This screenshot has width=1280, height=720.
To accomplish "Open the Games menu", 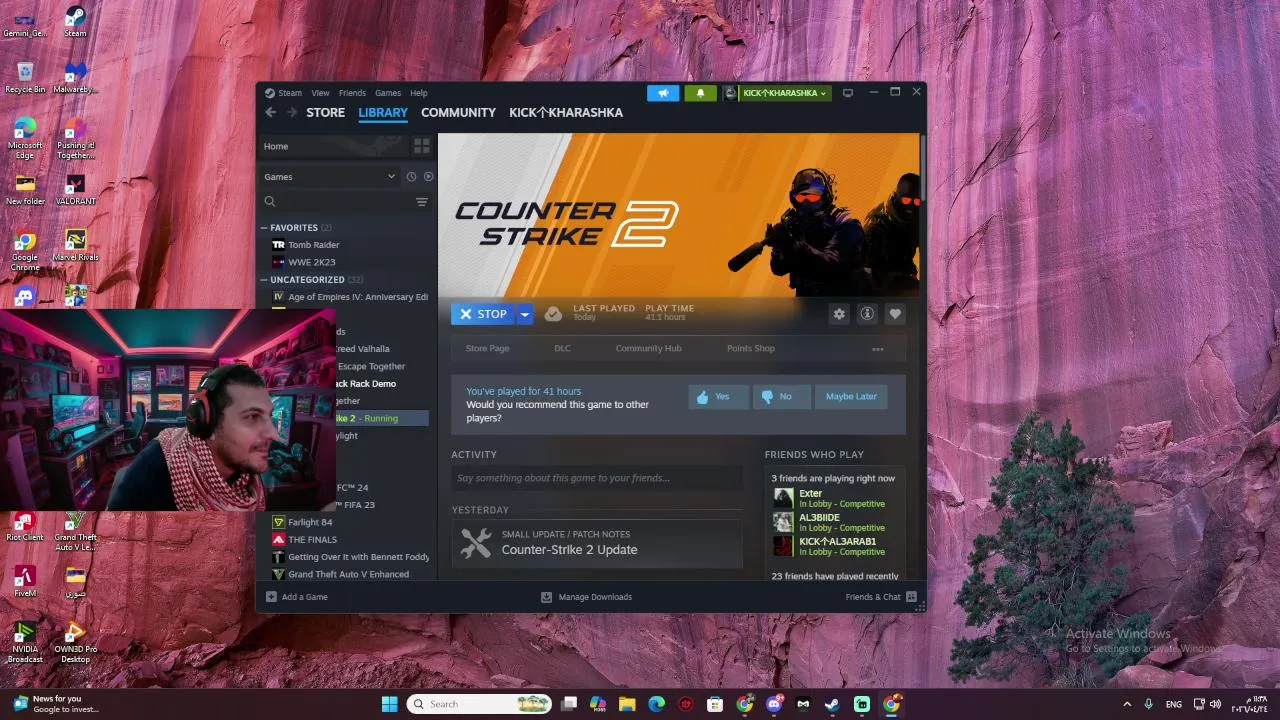I will pyautogui.click(x=388, y=93).
